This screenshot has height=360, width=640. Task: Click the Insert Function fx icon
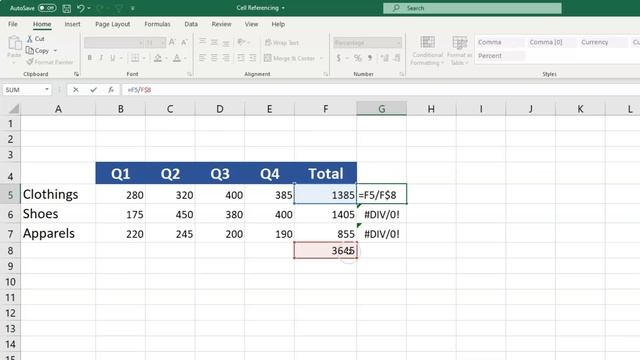click(x=111, y=89)
